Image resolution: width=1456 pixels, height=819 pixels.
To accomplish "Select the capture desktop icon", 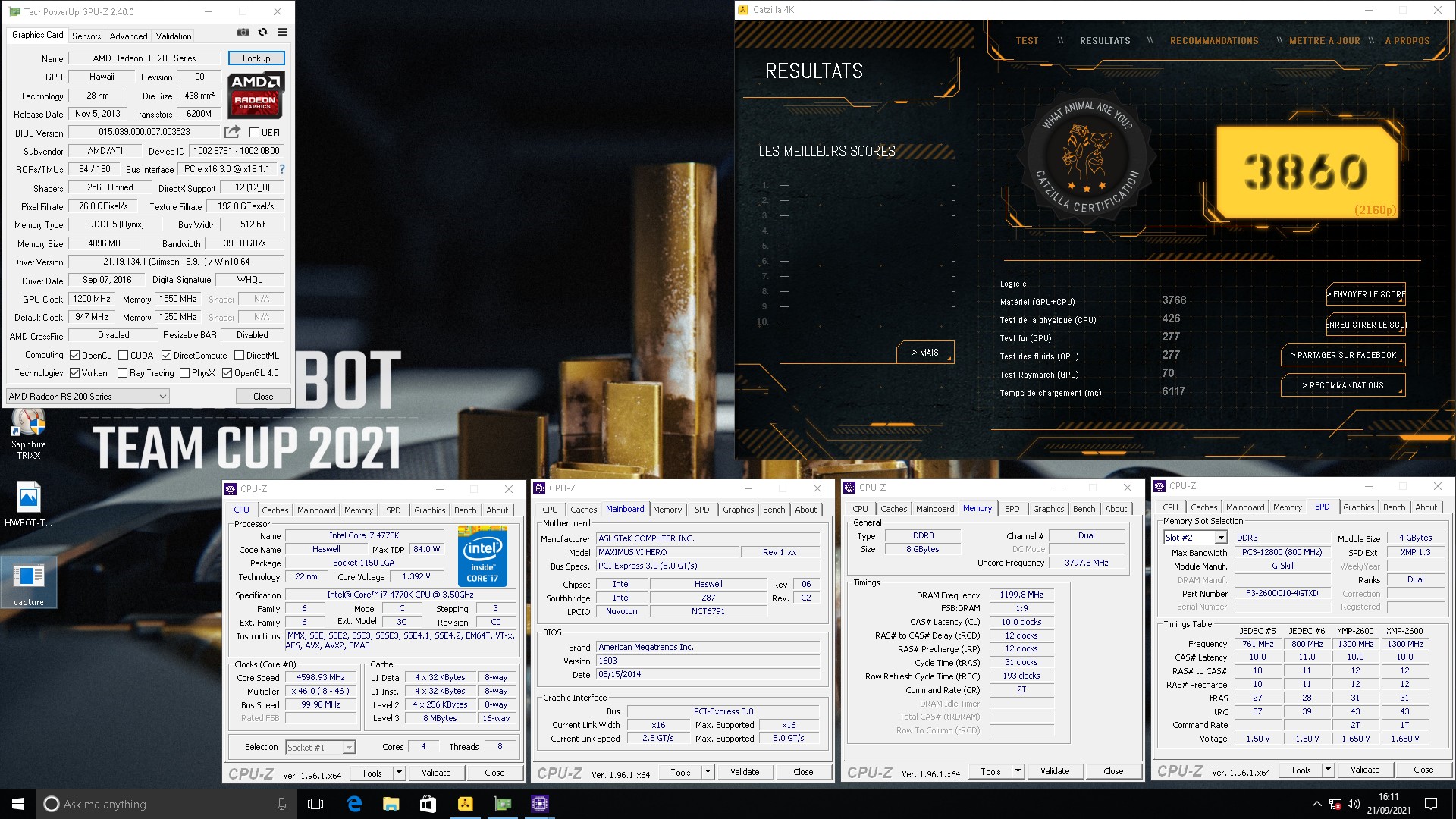I will pyautogui.click(x=28, y=584).
